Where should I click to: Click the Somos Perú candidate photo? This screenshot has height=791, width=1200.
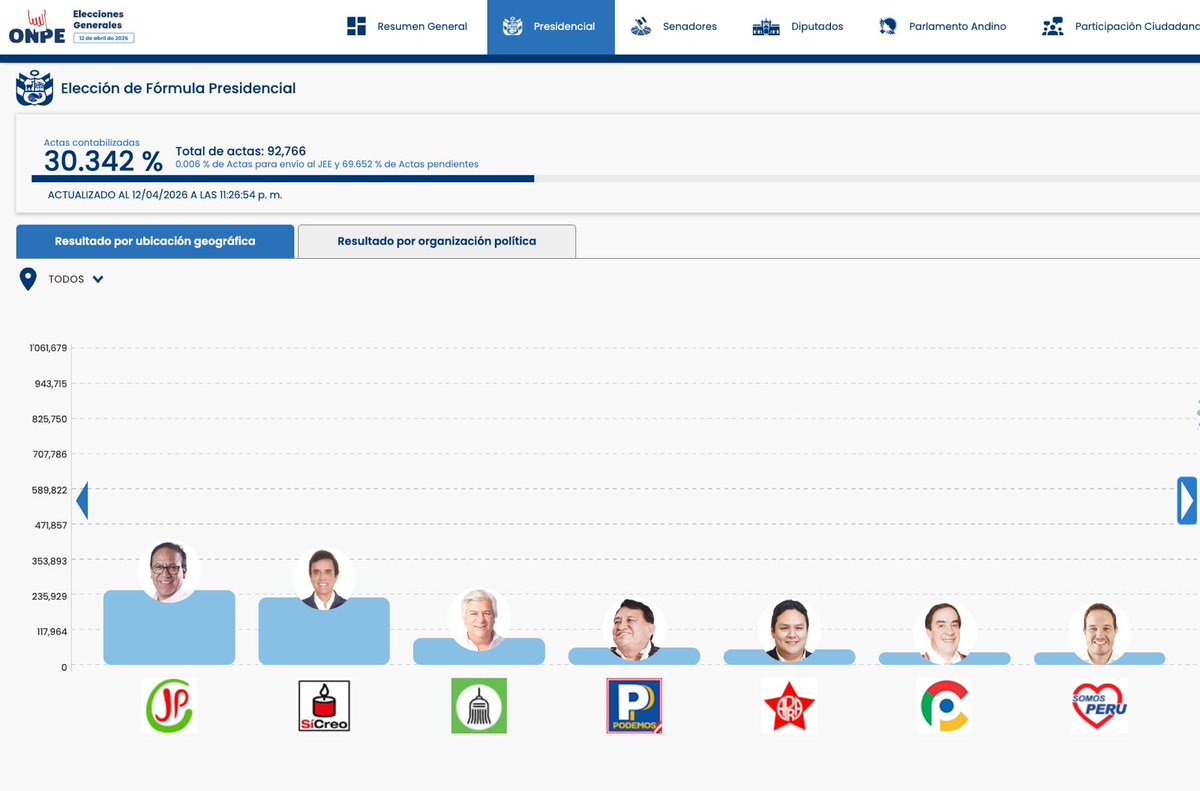pos(1099,633)
